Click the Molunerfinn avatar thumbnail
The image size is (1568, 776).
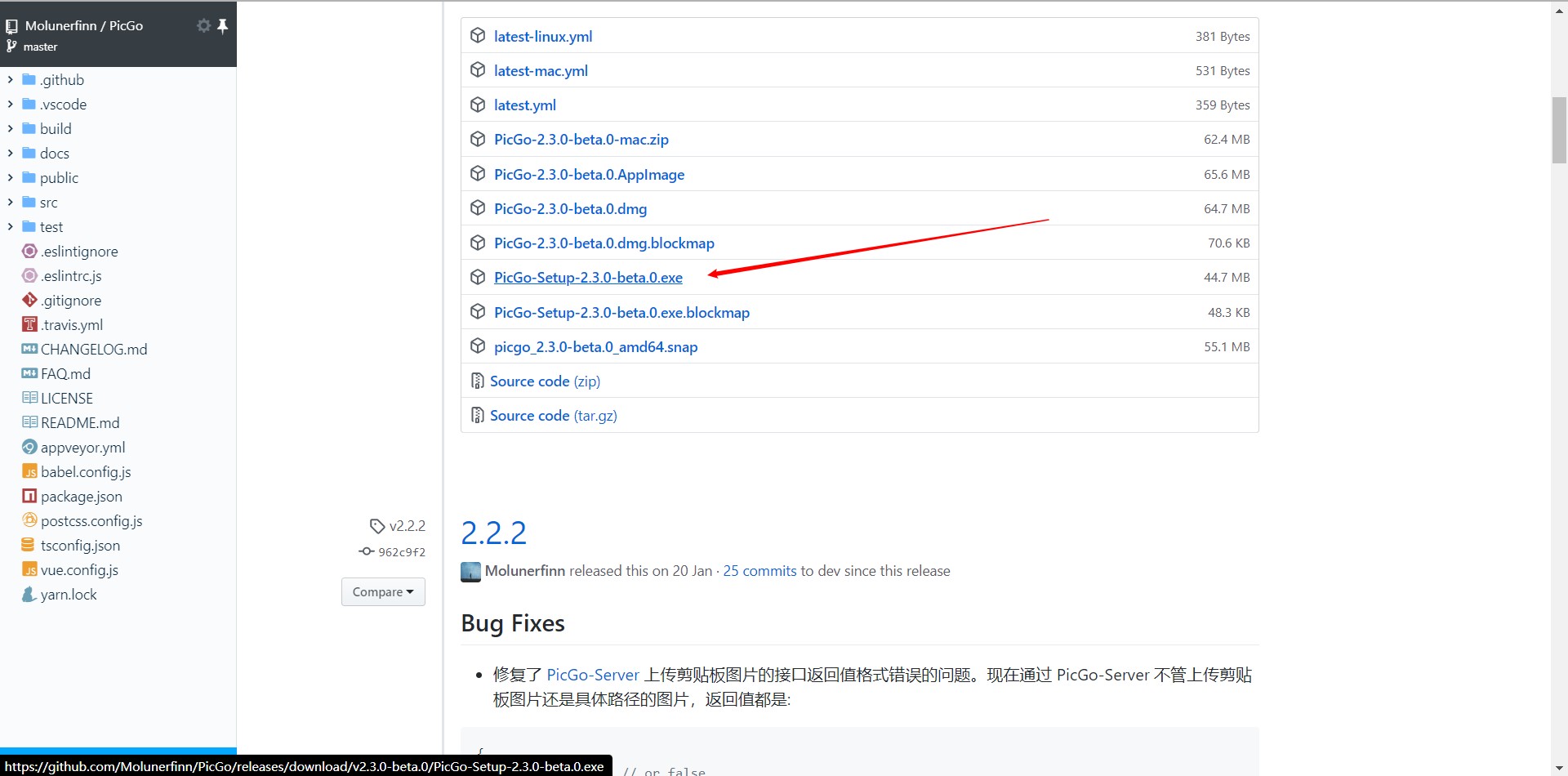[470, 572]
